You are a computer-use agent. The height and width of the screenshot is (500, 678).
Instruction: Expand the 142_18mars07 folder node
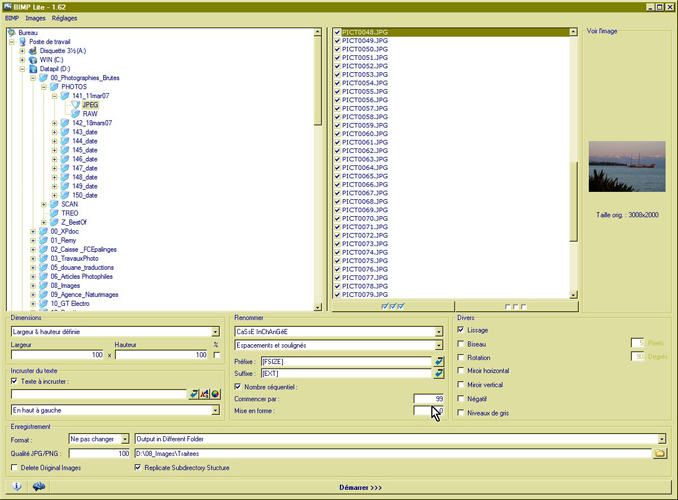coord(54,123)
